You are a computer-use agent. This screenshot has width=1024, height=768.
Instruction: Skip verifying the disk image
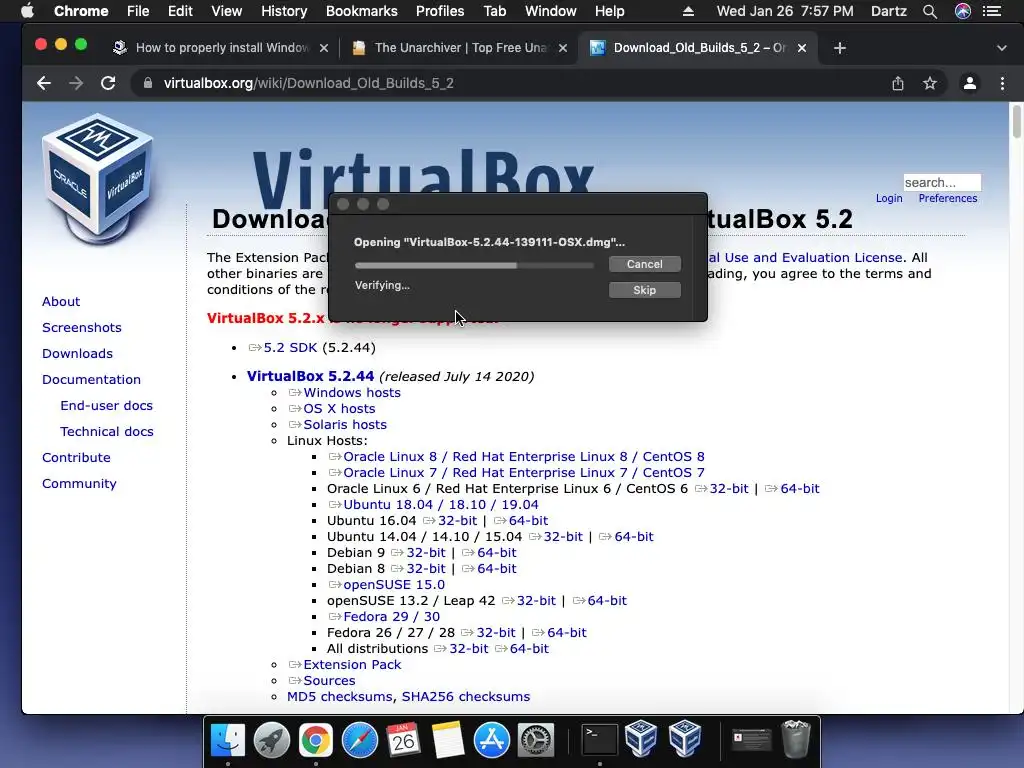645,290
